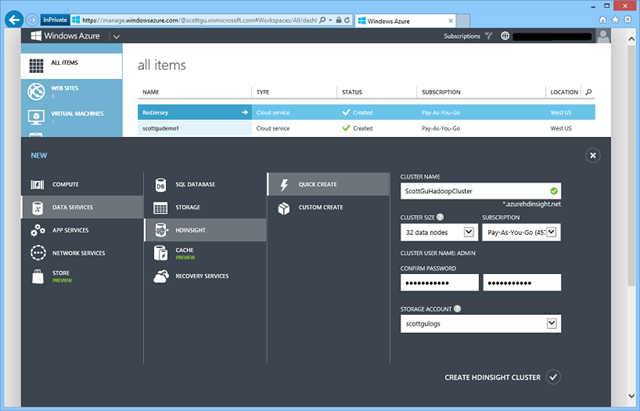The height and width of the screenshot is (411, 640).
Task: Click Create HDInsight Cluster checkmark button
Action: coord(553,377)
